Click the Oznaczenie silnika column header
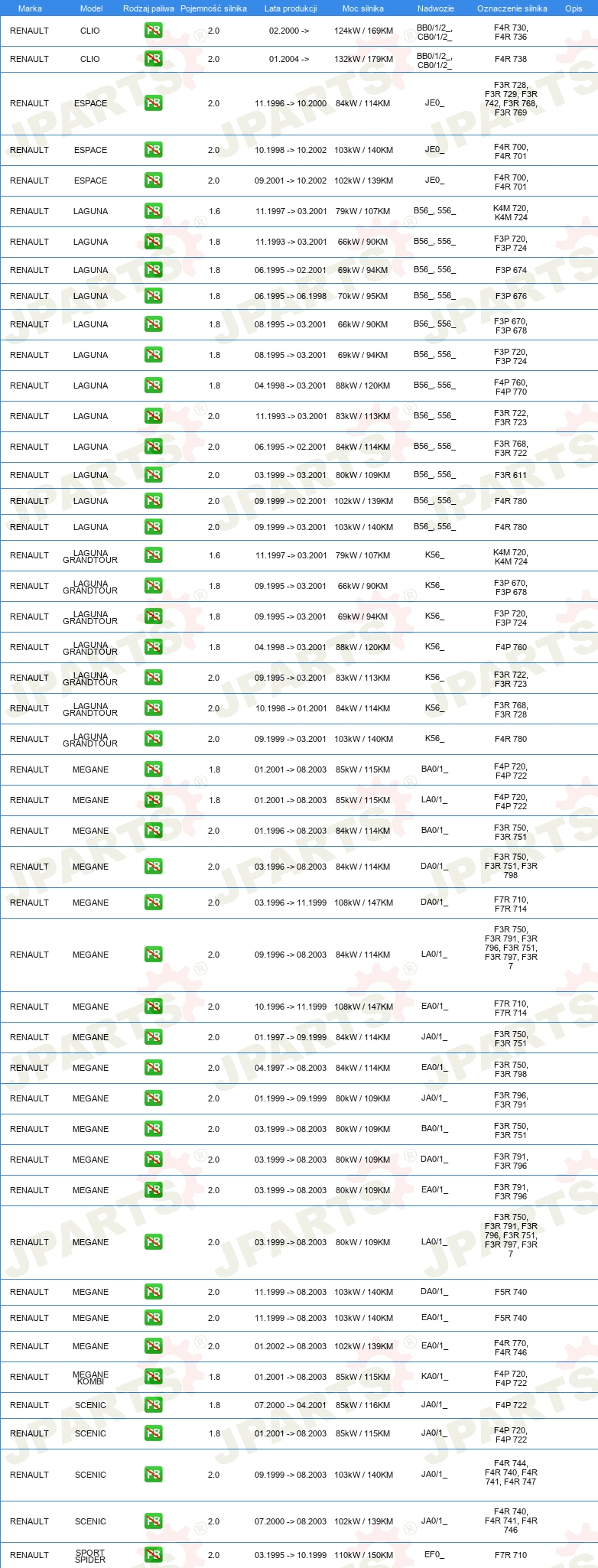The width and height of the screenshot is (598, 1568). point(512,8)
